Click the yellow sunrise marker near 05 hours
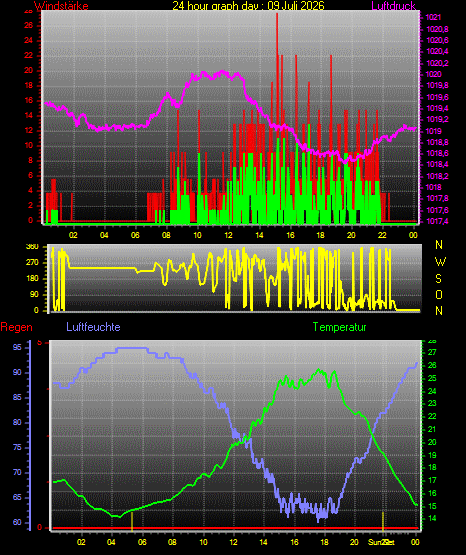The width and height of the screenshot is (466, 555). [x=132, y=521]
